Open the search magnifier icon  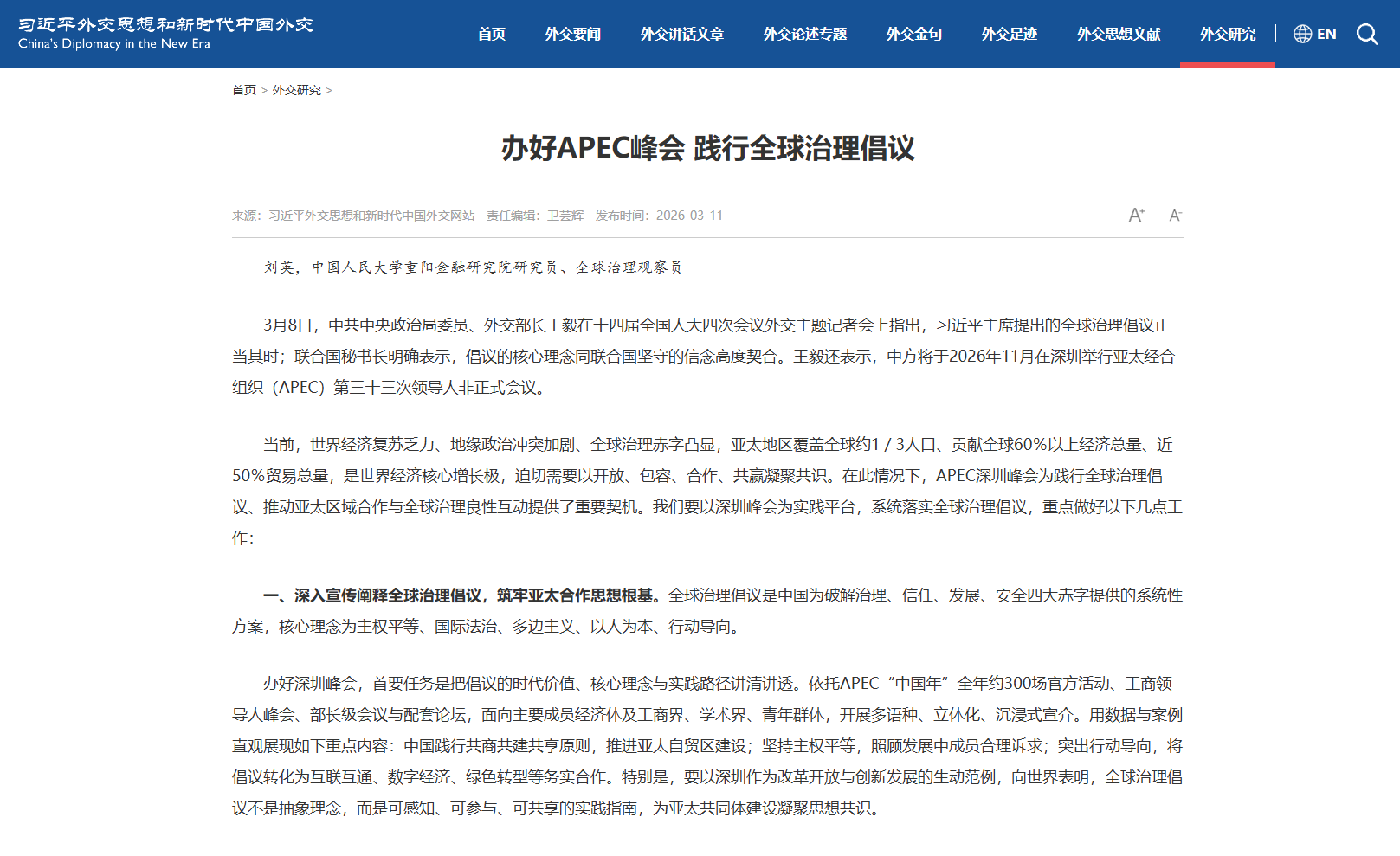[x=1367, y=34]
